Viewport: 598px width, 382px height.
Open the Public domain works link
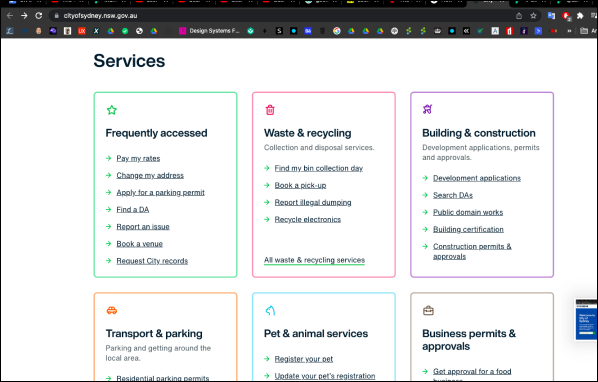[x=468, y=212]
